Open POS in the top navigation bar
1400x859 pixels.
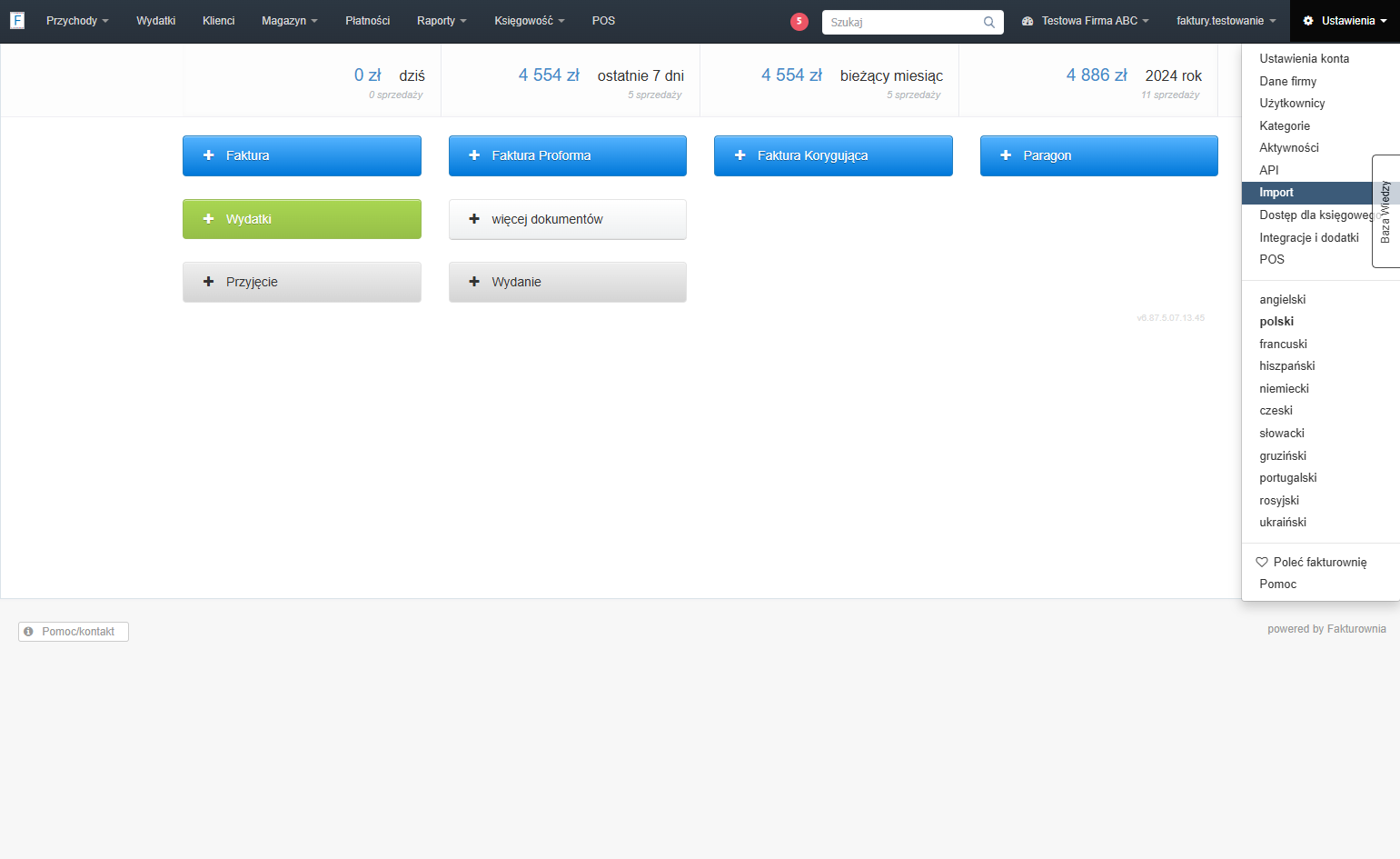(x=603, y=21)
